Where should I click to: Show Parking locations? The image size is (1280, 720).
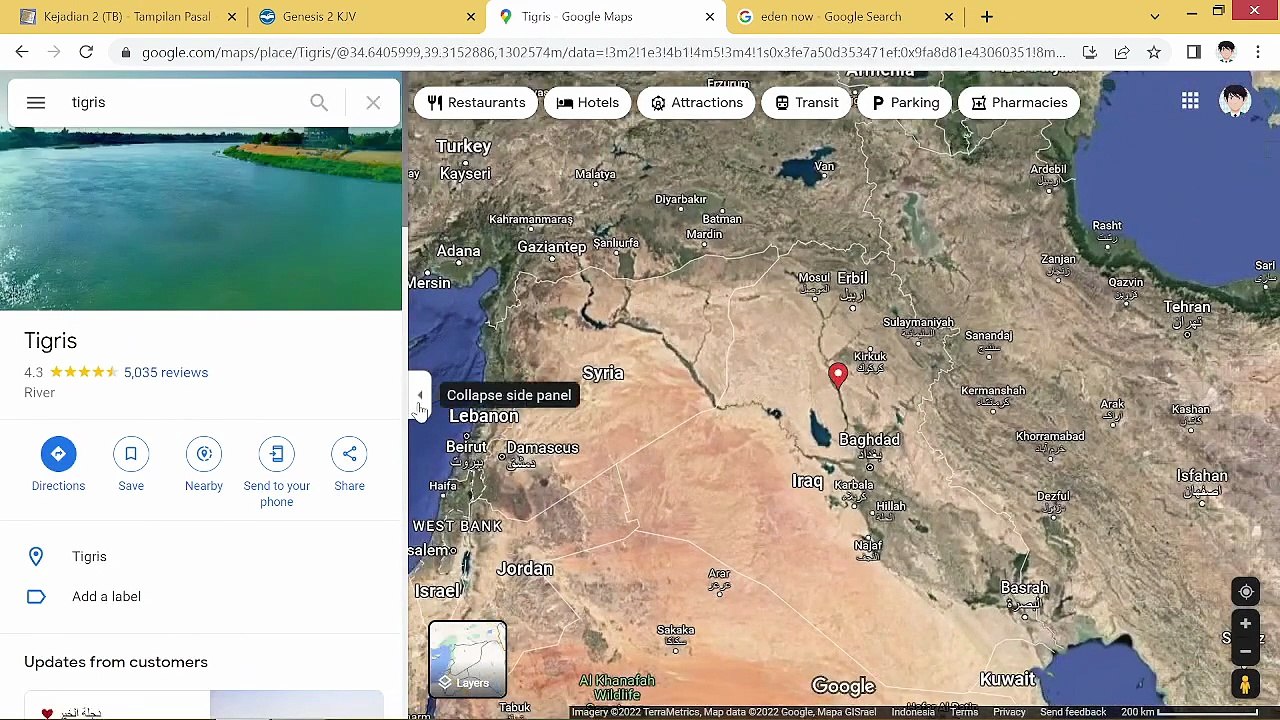tap(905, 102)
